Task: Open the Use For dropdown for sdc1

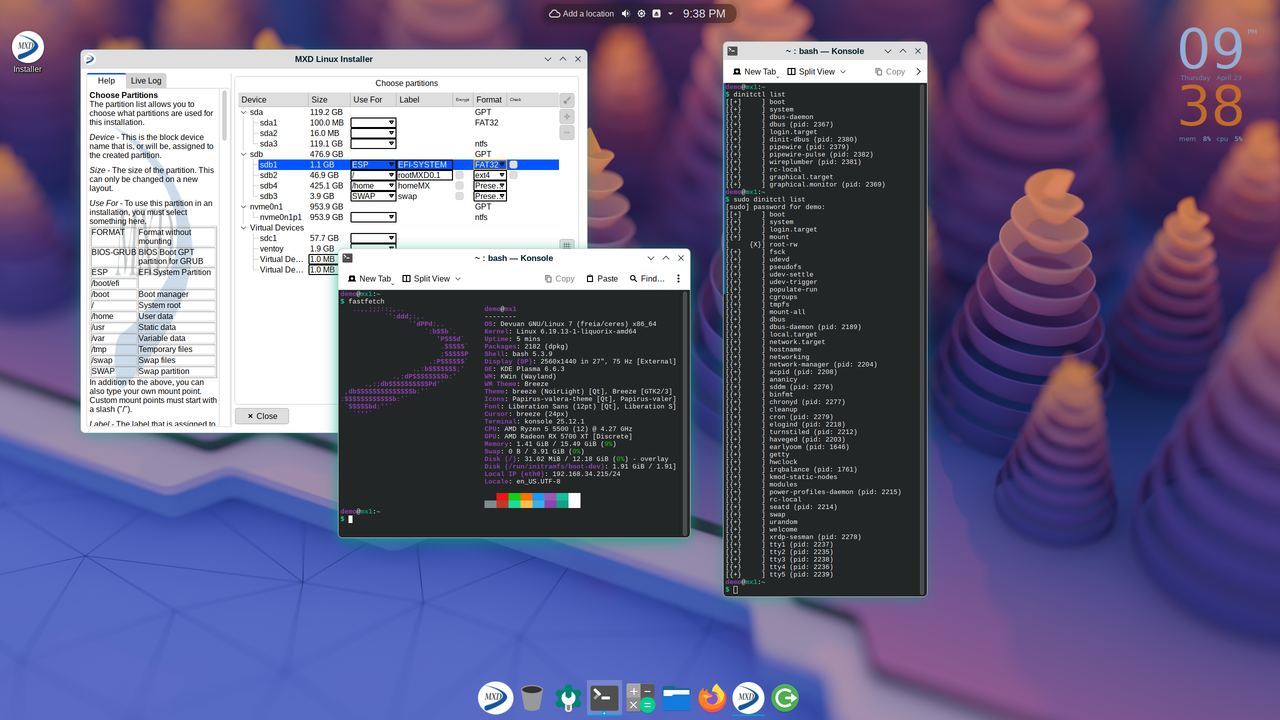Action: pos(373,238)
